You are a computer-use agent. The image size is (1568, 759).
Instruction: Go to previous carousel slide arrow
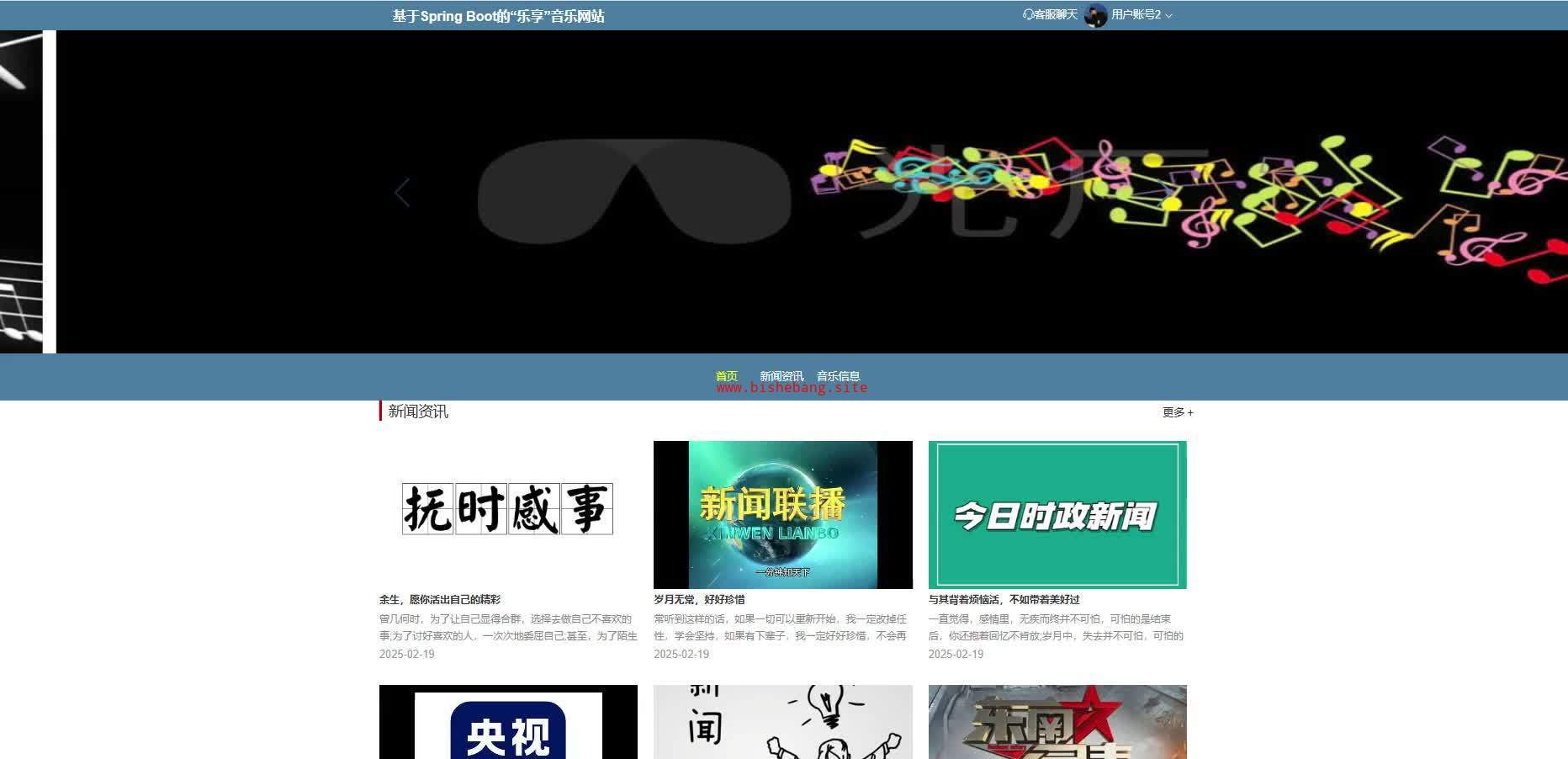(x=402, y=193)
